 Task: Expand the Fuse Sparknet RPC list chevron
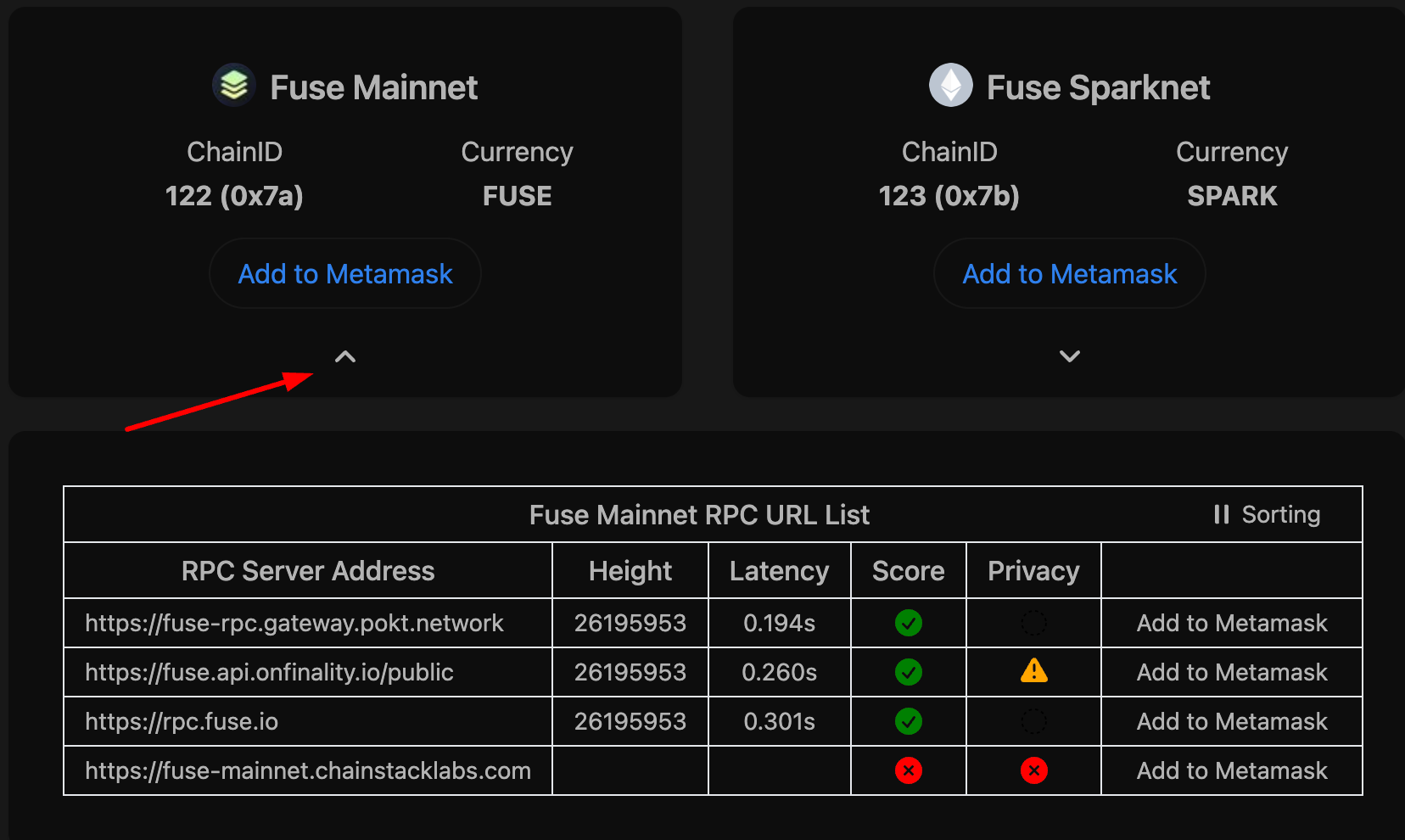pos(1070,356)
